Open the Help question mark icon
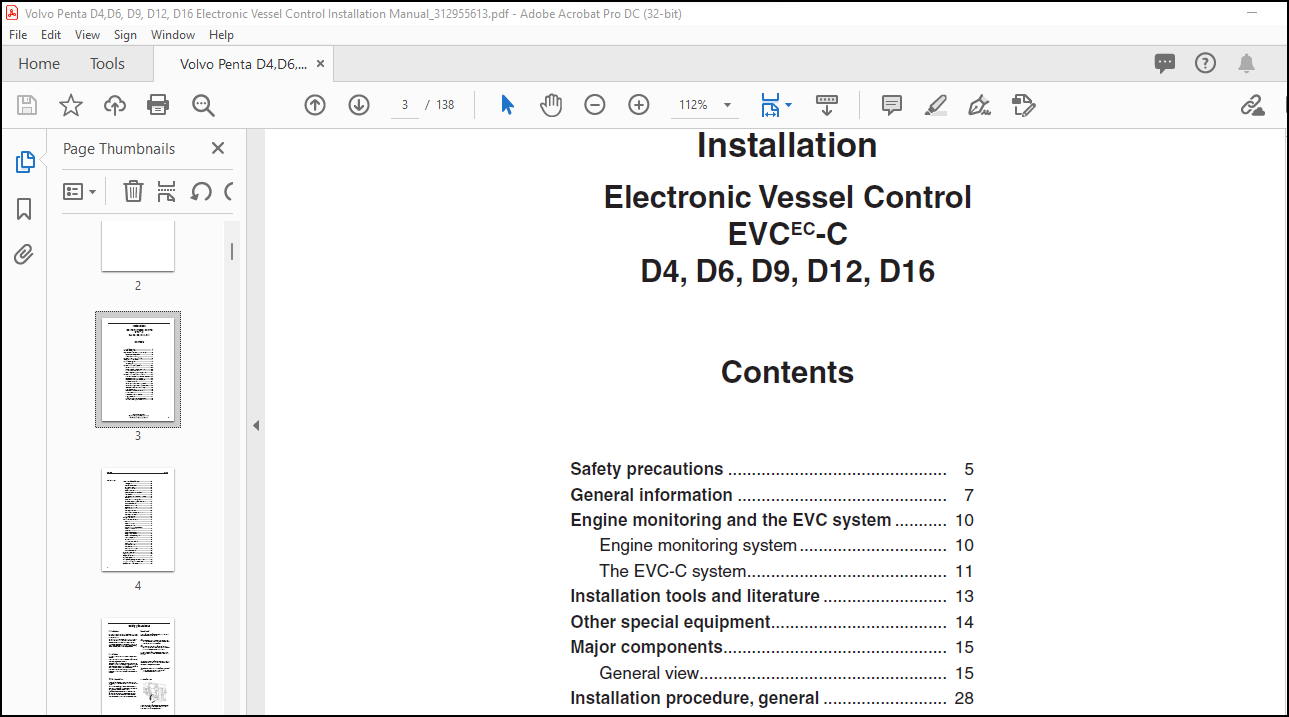Image resolution: width=1289 pixels, height=717 pixels. [1206, 63]
